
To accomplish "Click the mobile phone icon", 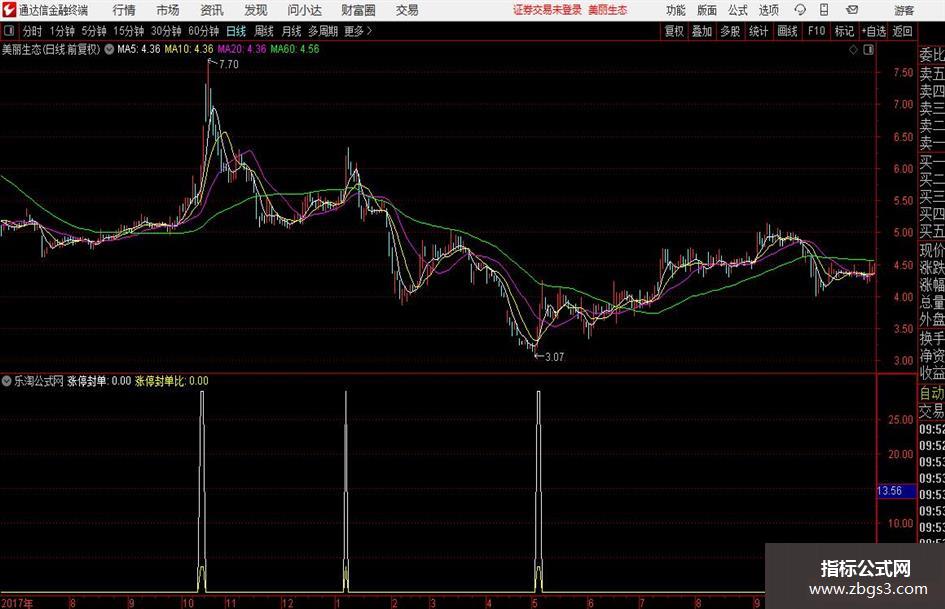I will tap(824, 10).
